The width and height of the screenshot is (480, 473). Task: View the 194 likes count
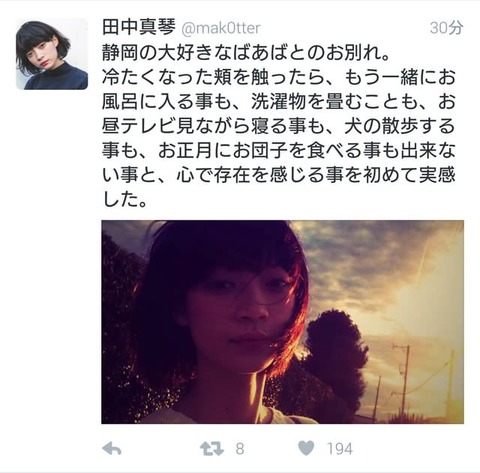click(x=340, y=449)
